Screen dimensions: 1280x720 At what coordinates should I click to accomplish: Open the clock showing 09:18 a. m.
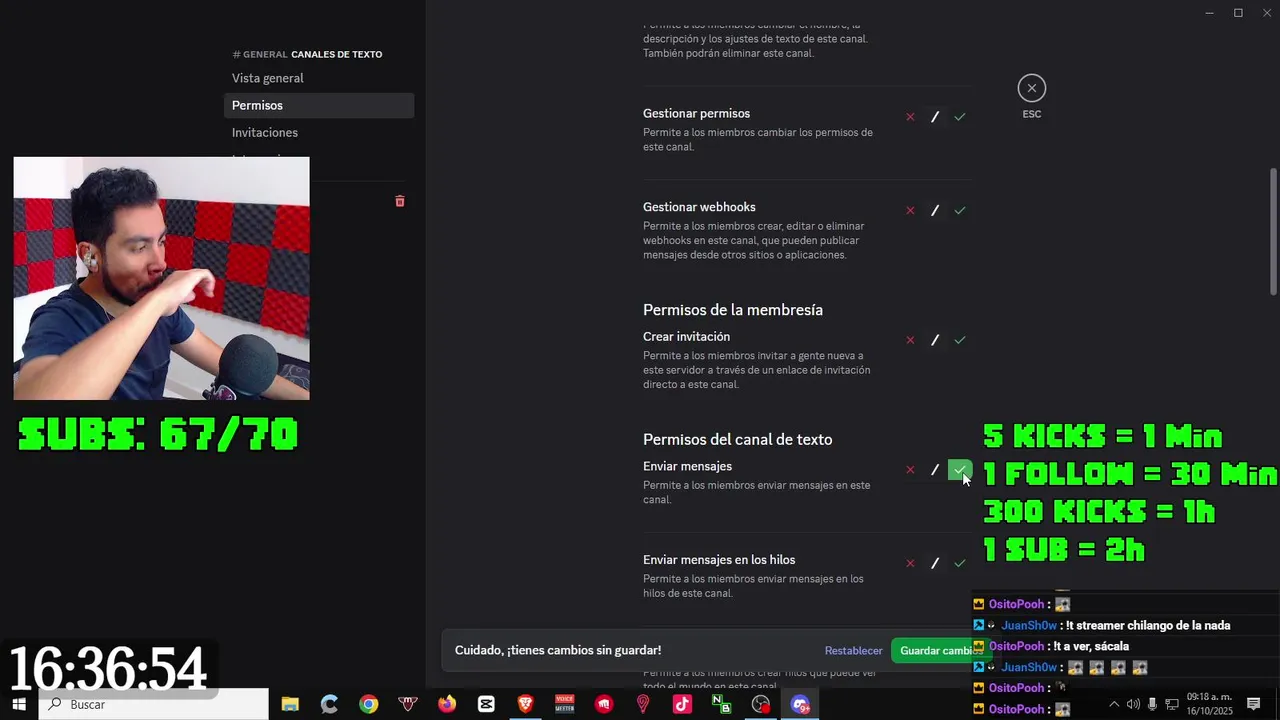pyautogui.click(x=1210, y=704)
